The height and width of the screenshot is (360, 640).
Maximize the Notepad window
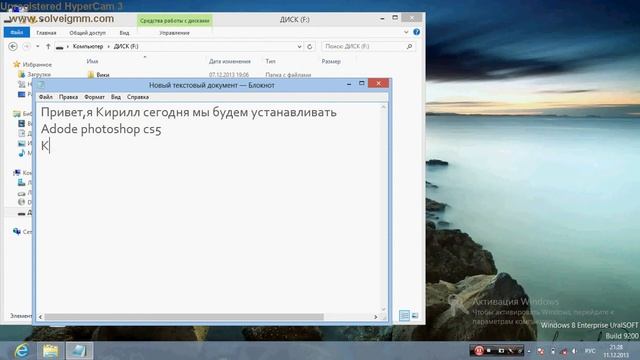coord(362,83)
